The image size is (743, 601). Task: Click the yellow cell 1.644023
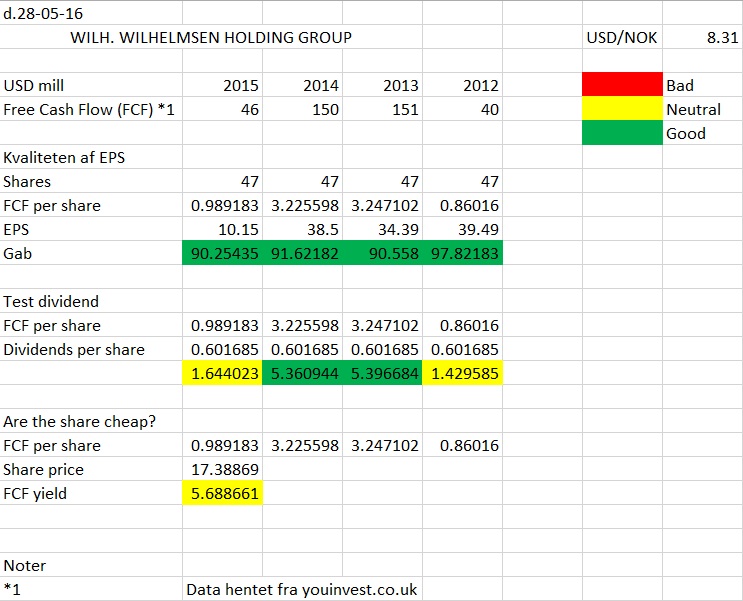tap(222, 373)
